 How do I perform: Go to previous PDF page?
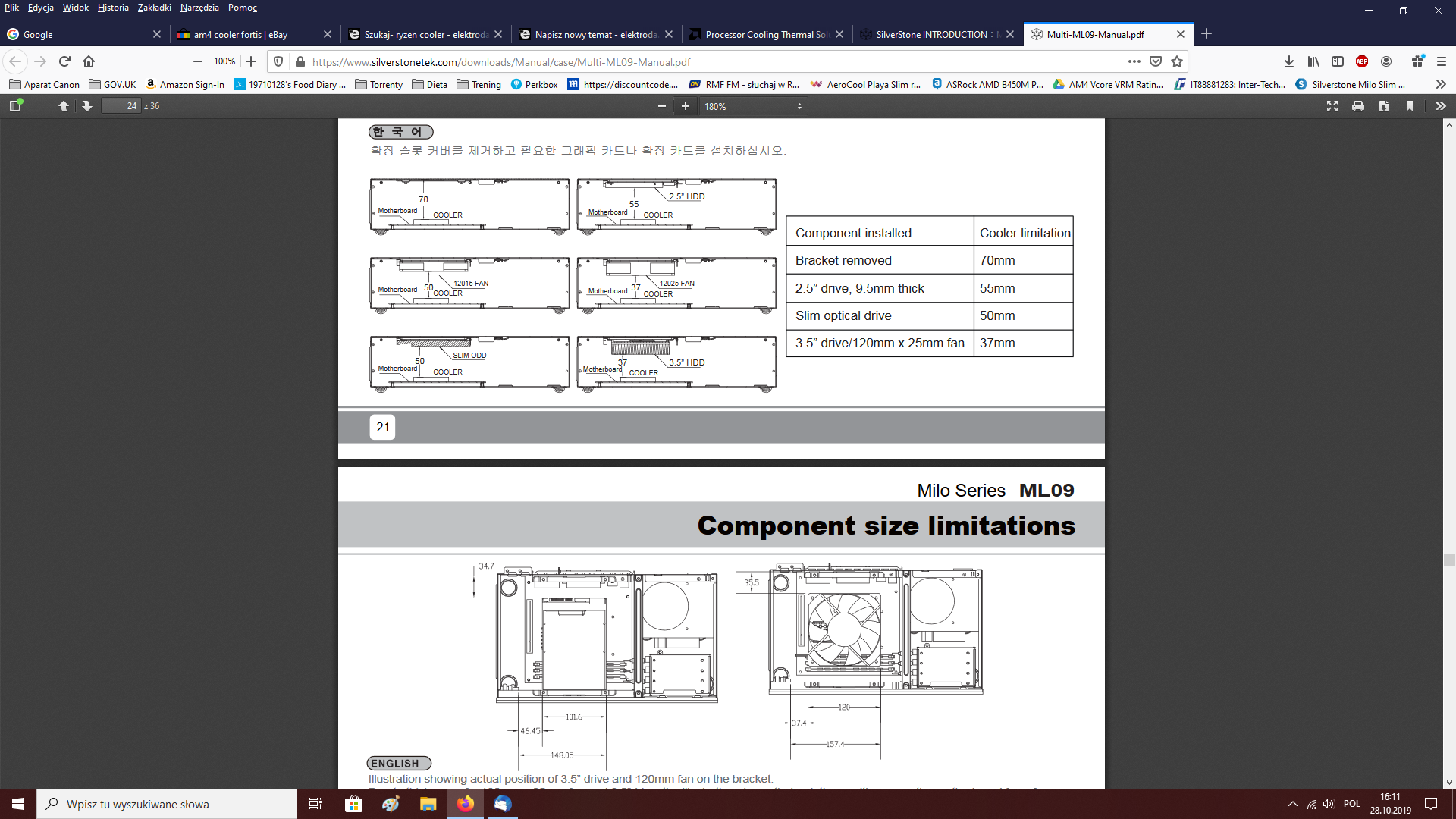[64, 106]
